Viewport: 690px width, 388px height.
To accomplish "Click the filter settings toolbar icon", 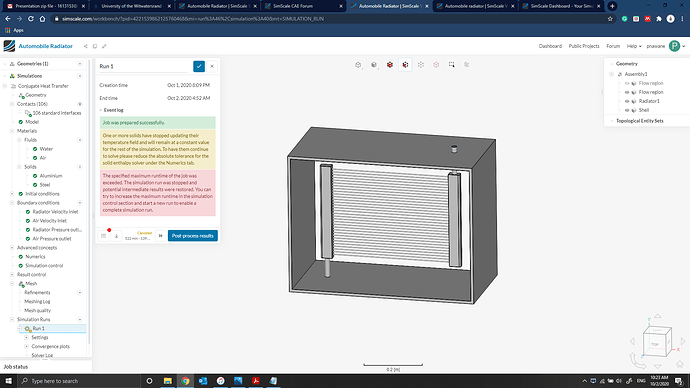I will 467,65.
